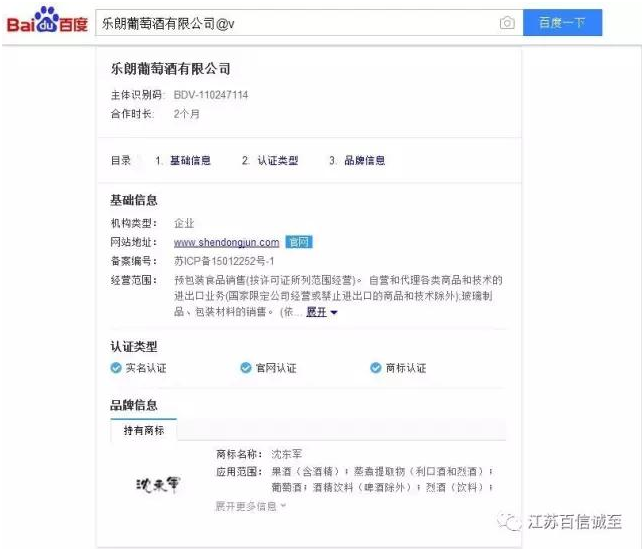This screenshot has width=644, height=551.
Task: Click the 实名认证 check icon
Action: pyautogui.click(x=116, y=368)
